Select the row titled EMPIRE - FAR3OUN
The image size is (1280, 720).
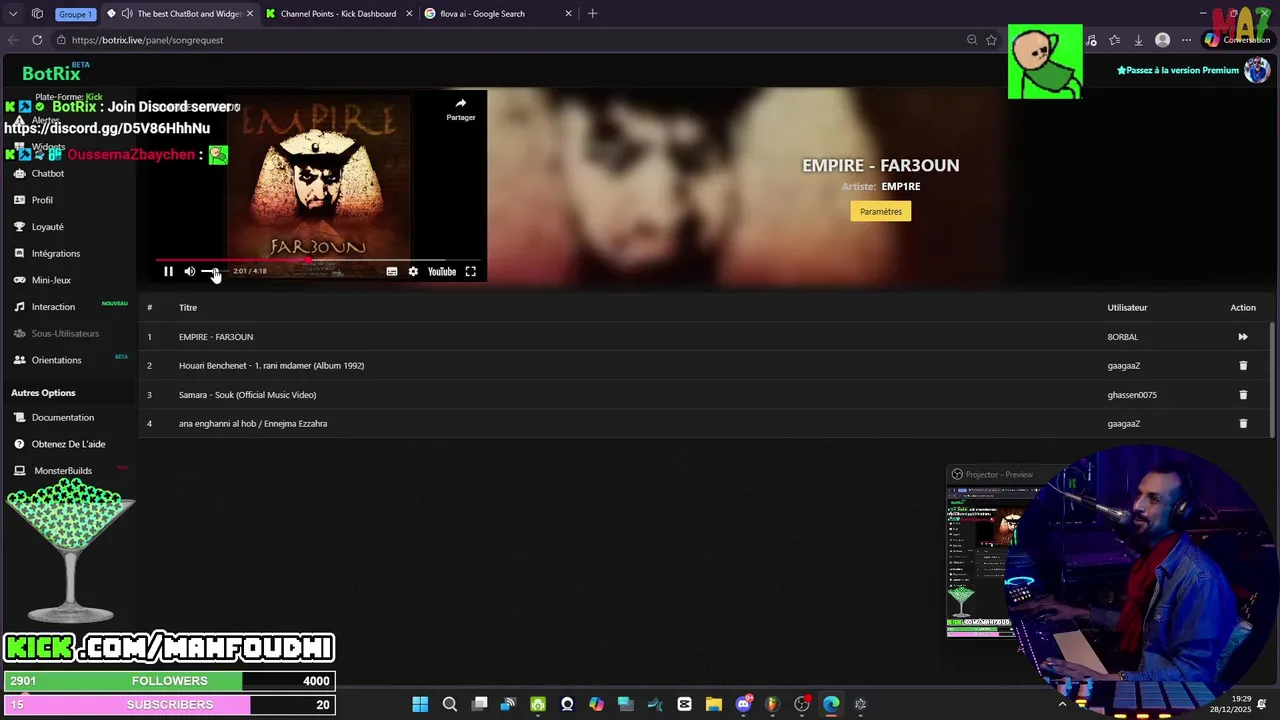click(x=704, y=337)
